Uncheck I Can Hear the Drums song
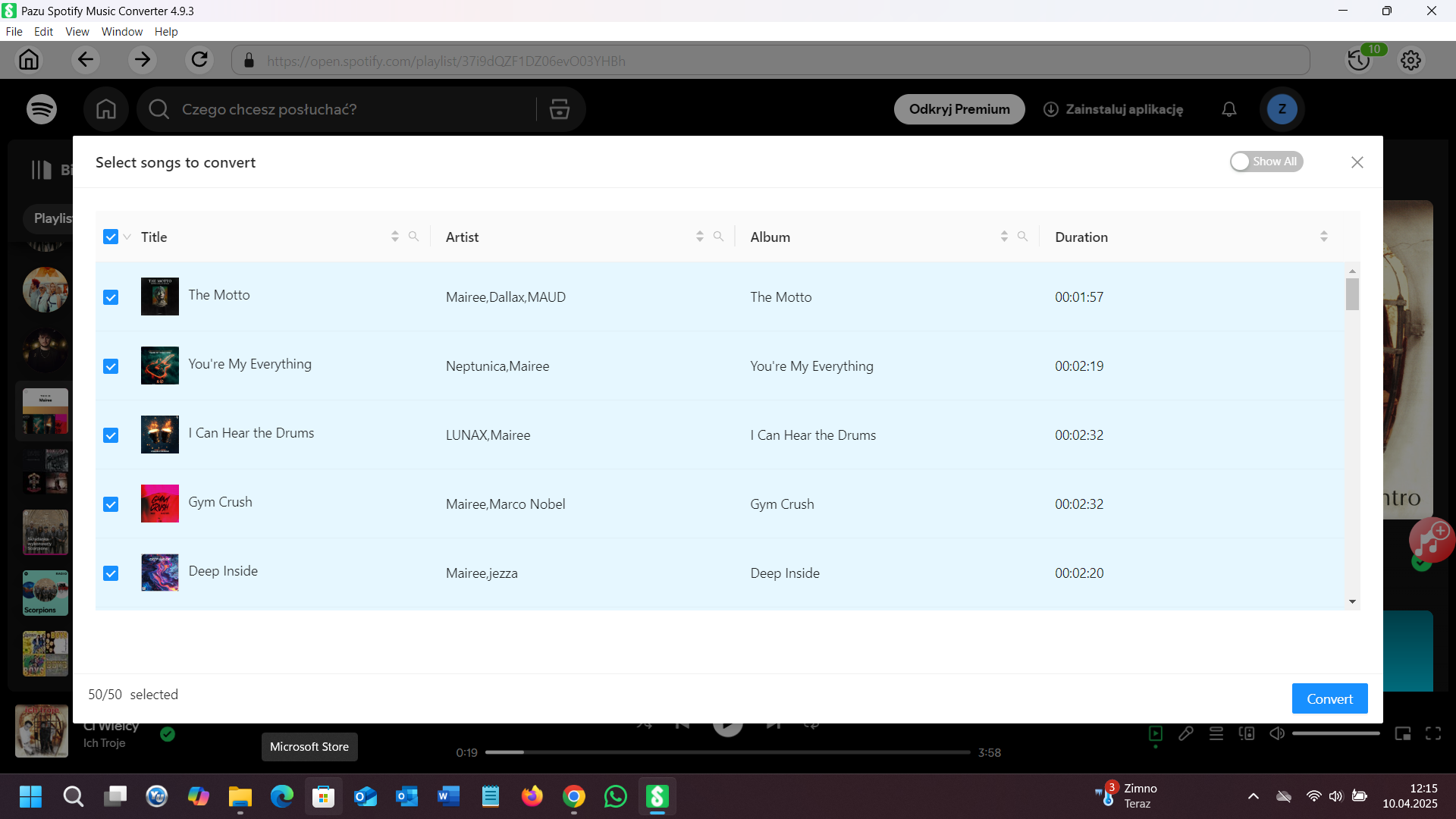The image size is (1456, 819). pos(111,435)
